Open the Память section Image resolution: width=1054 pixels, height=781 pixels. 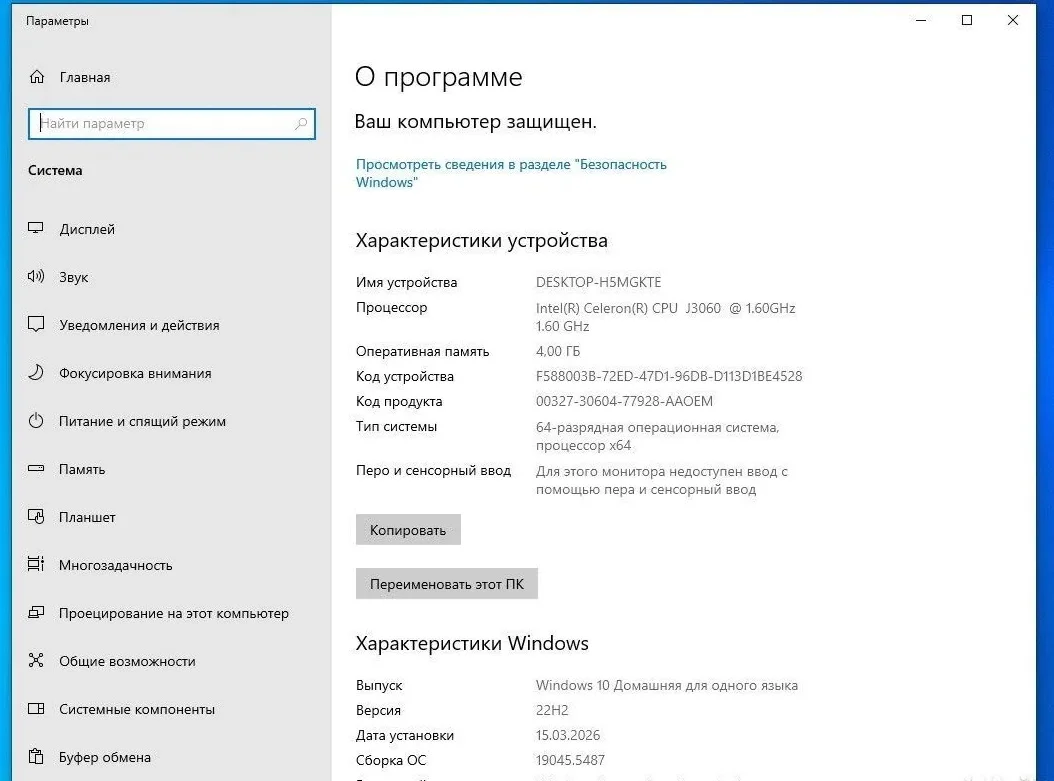[x=171, y=469]
